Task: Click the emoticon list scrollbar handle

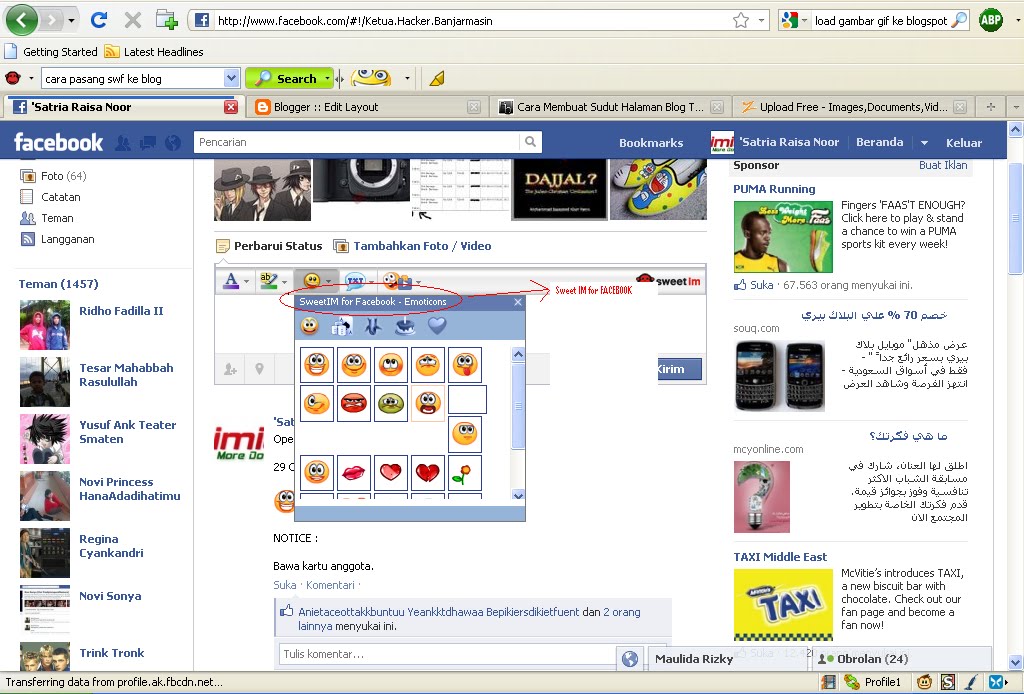Action: coord(518,406)
